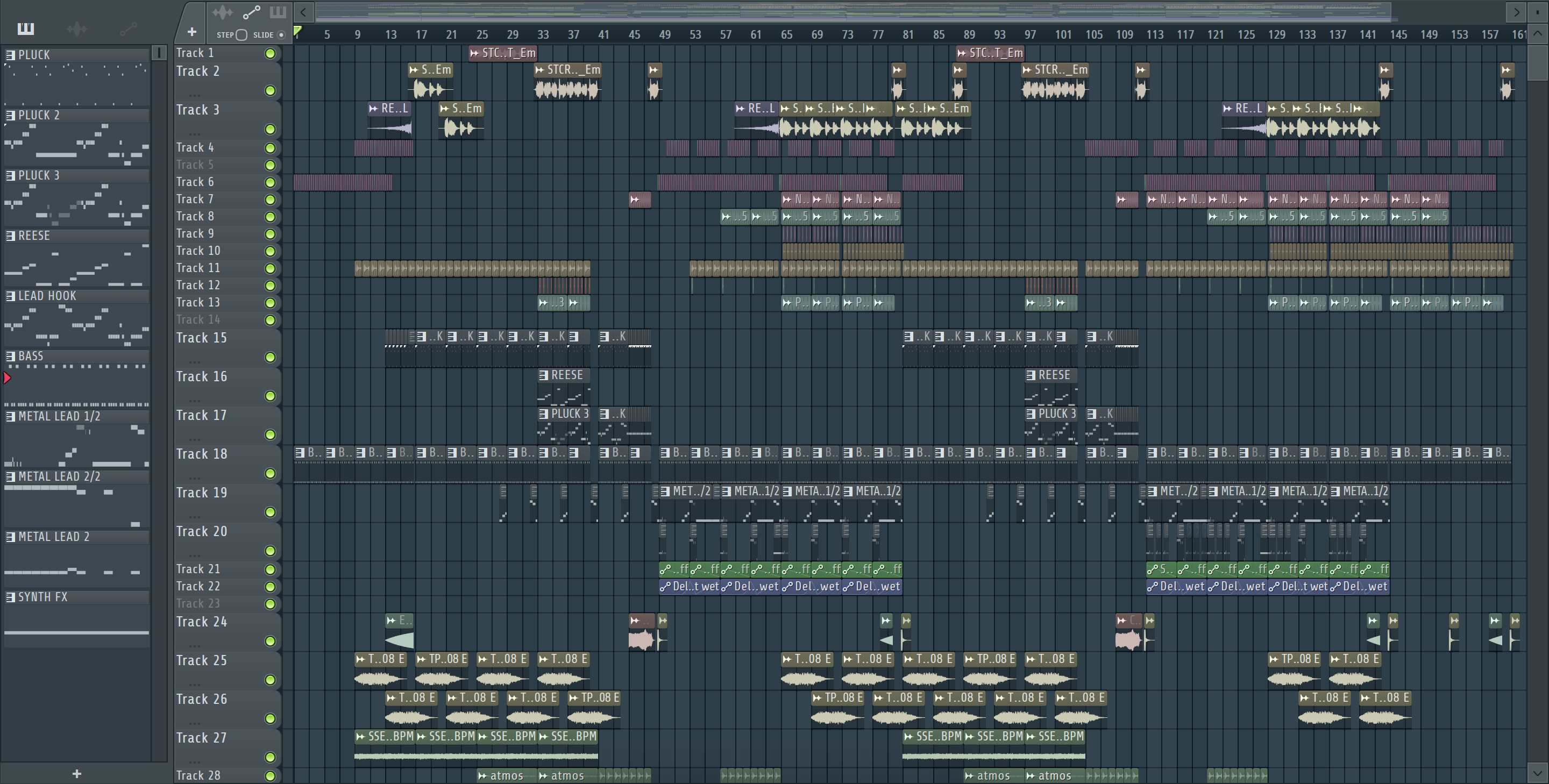Select the second REESE clip on Track 16
Viewport: 1549px width, 784px height.
tap(1051, 386)
